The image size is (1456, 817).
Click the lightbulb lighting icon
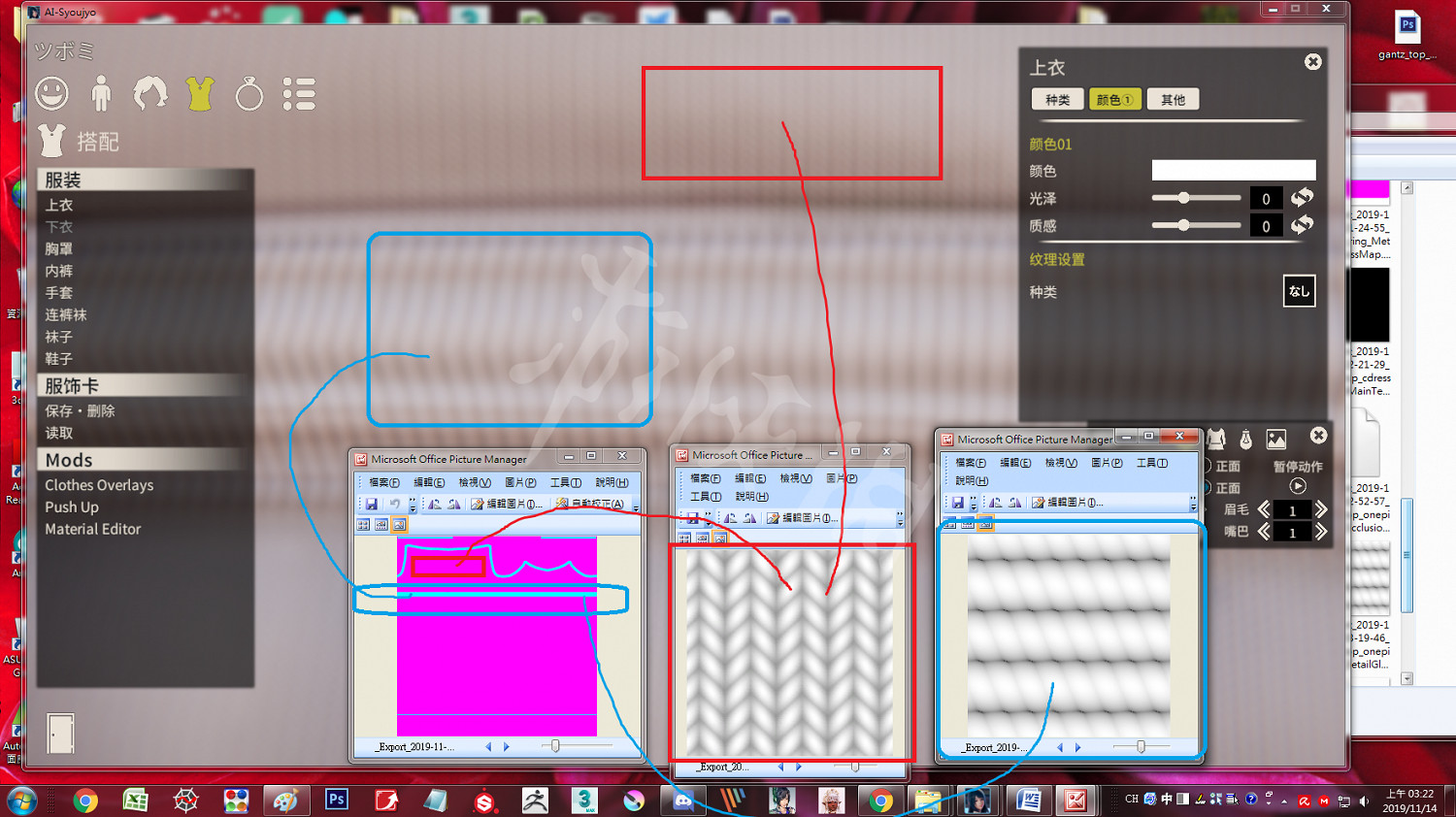coord(1245,441)
